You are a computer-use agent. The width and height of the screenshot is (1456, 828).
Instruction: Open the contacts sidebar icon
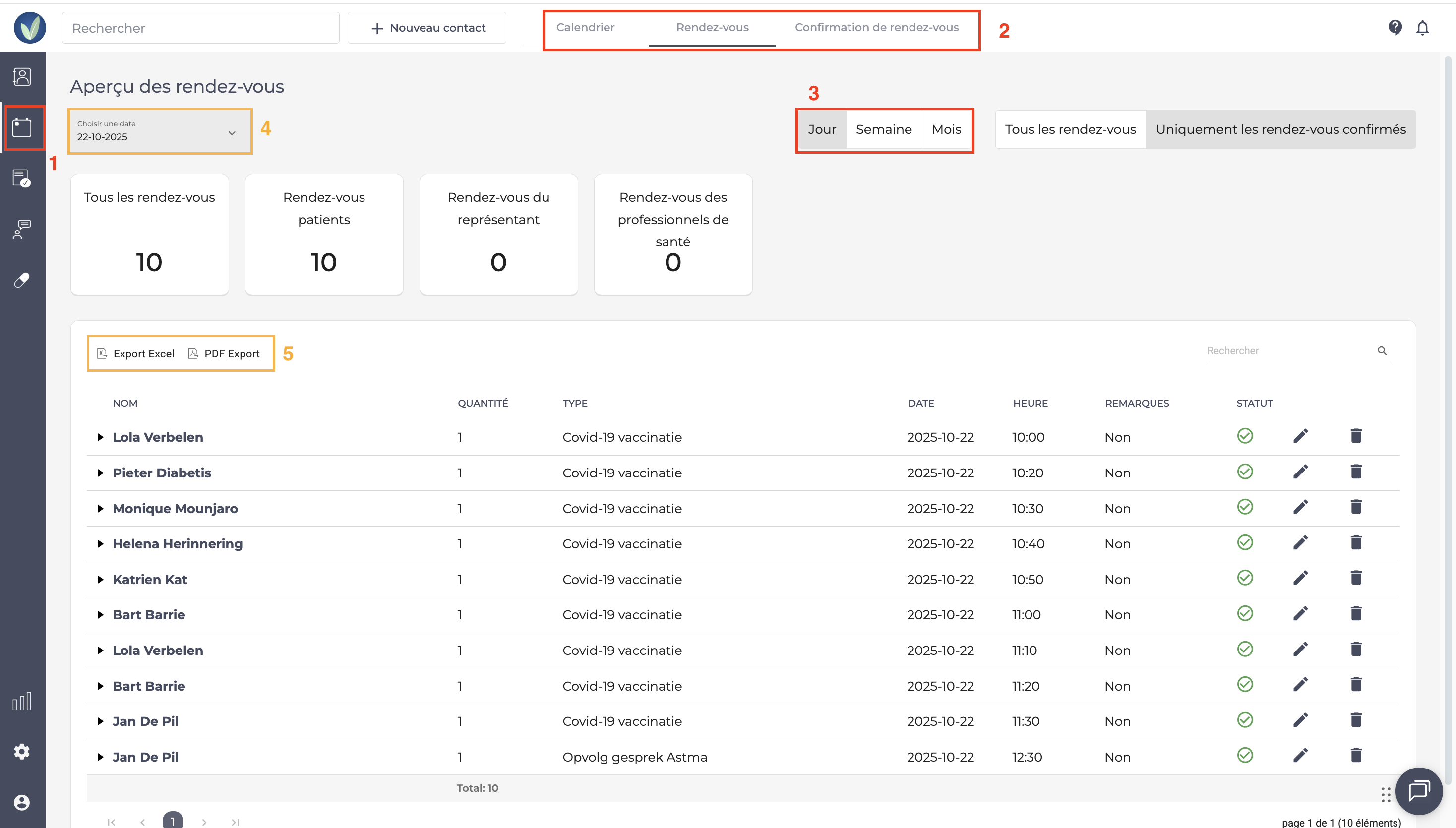pos(22,77)
